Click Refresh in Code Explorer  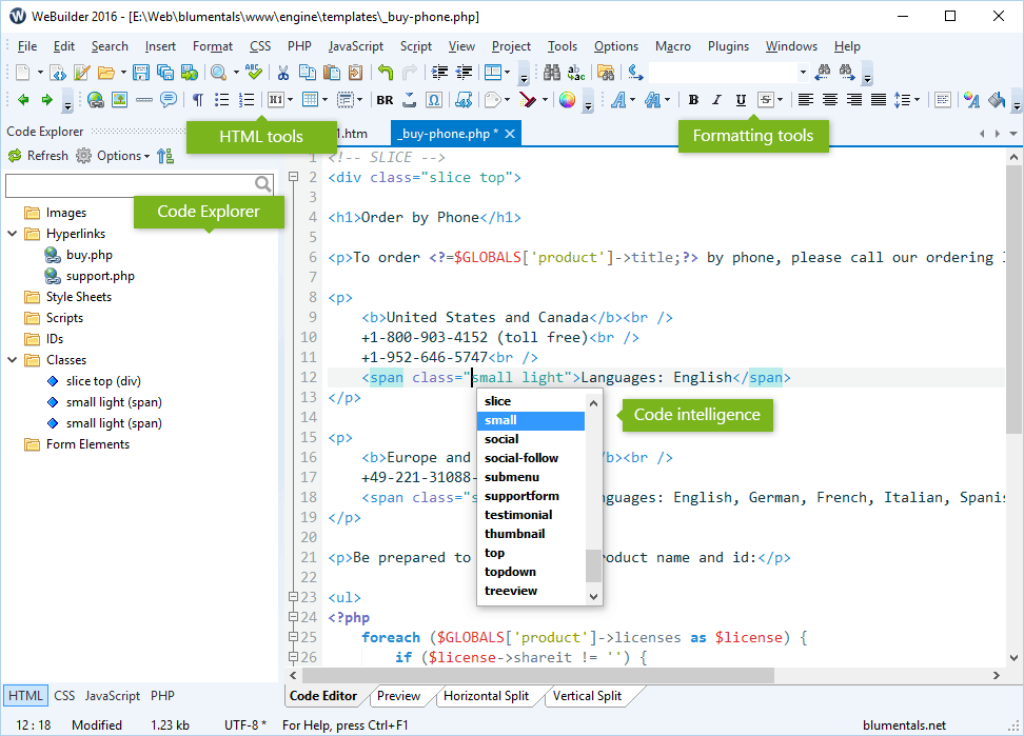38,156
